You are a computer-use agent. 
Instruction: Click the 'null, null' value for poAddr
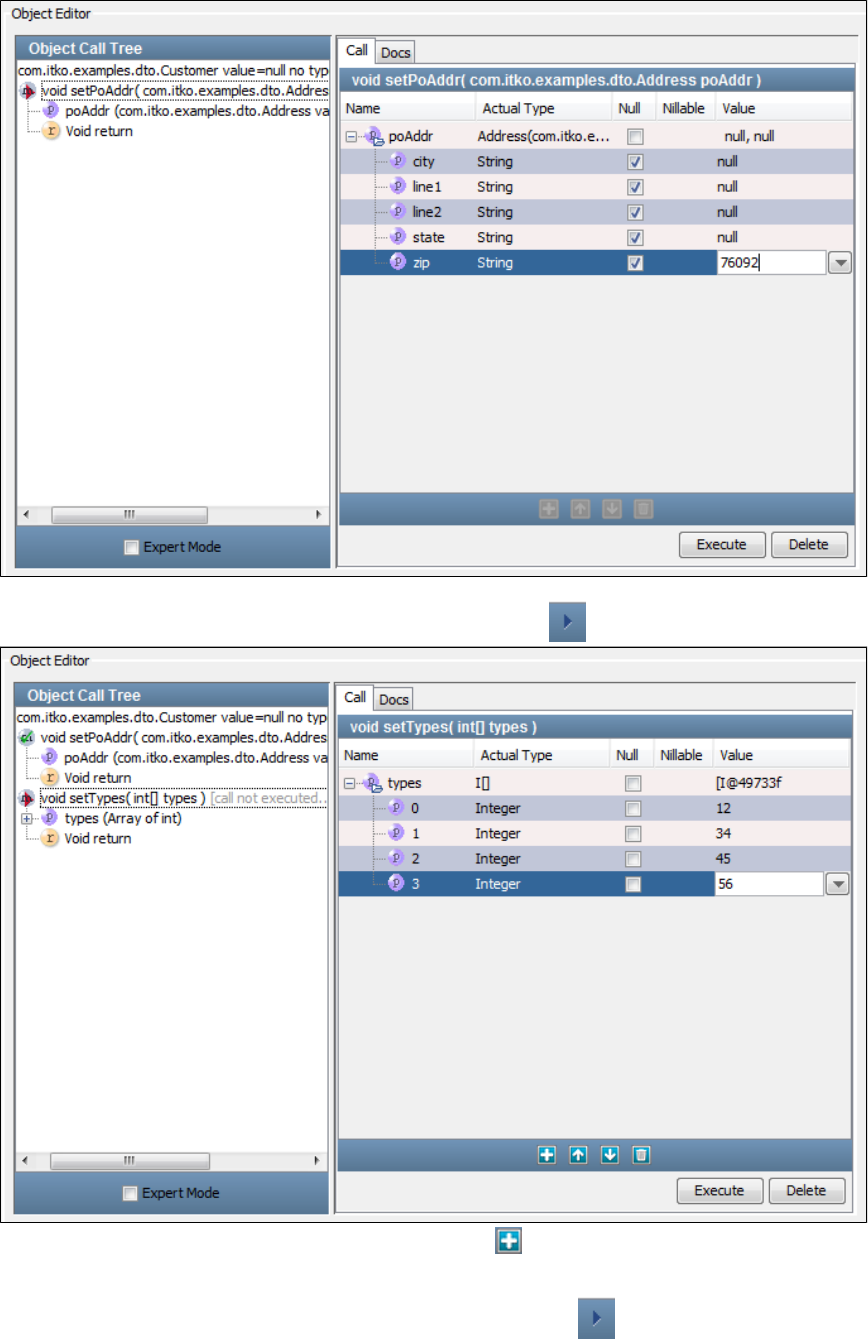click(750, 137)
